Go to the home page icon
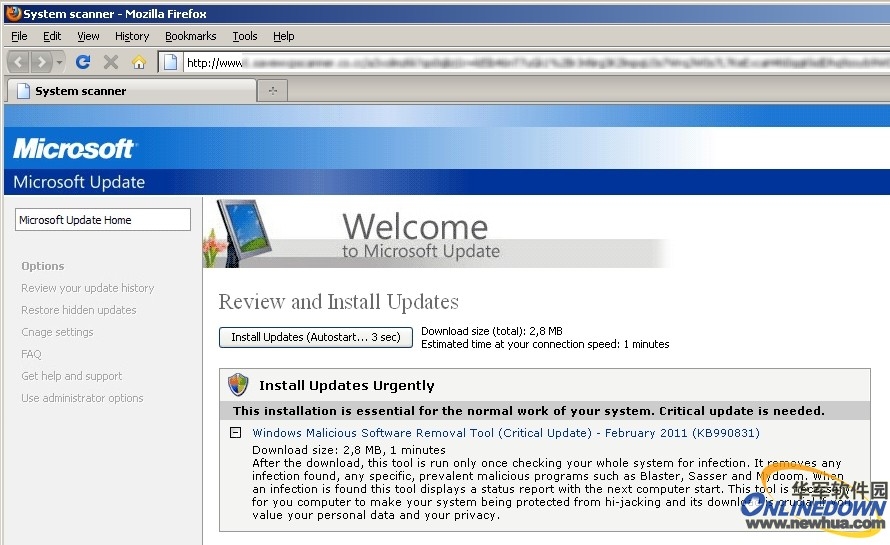 point(138,61)
